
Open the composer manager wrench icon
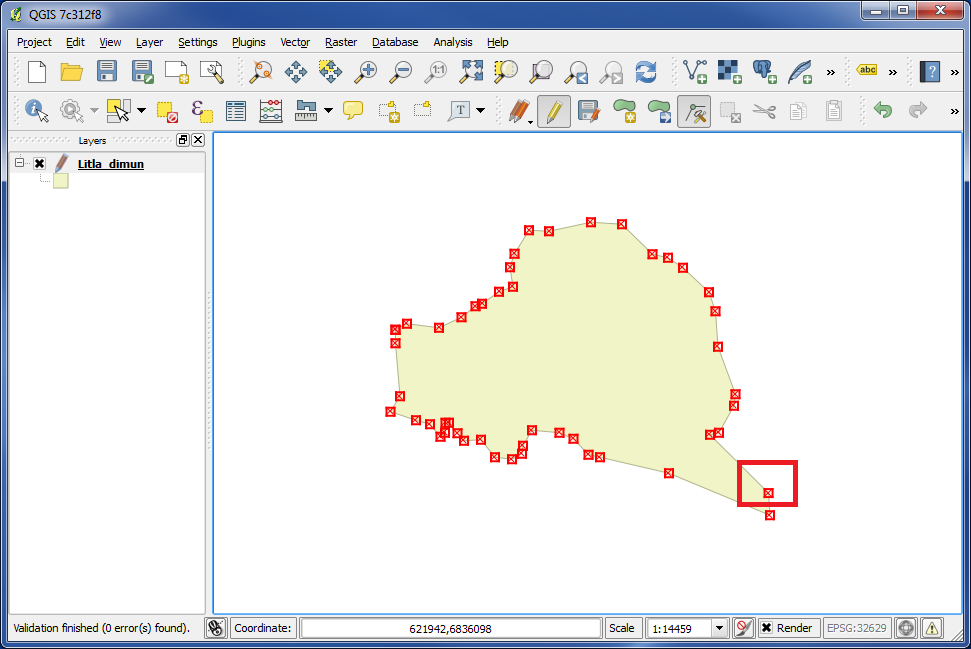(212, 72)
